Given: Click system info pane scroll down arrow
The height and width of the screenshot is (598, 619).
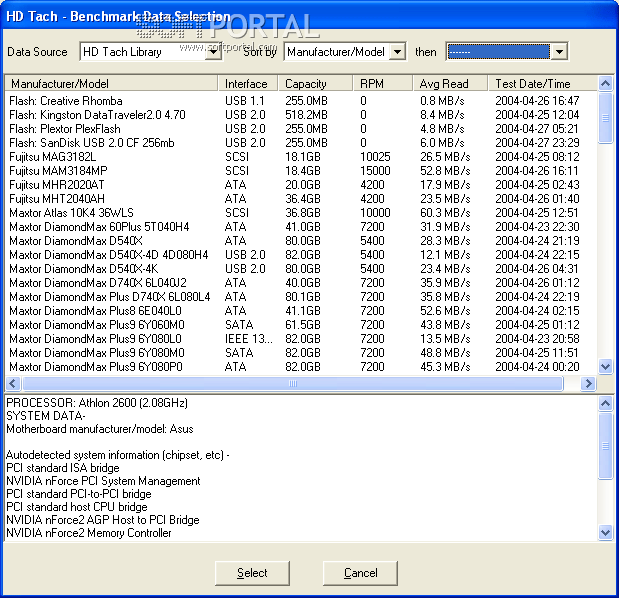Looking at the screenshot, I should point(606,533).
